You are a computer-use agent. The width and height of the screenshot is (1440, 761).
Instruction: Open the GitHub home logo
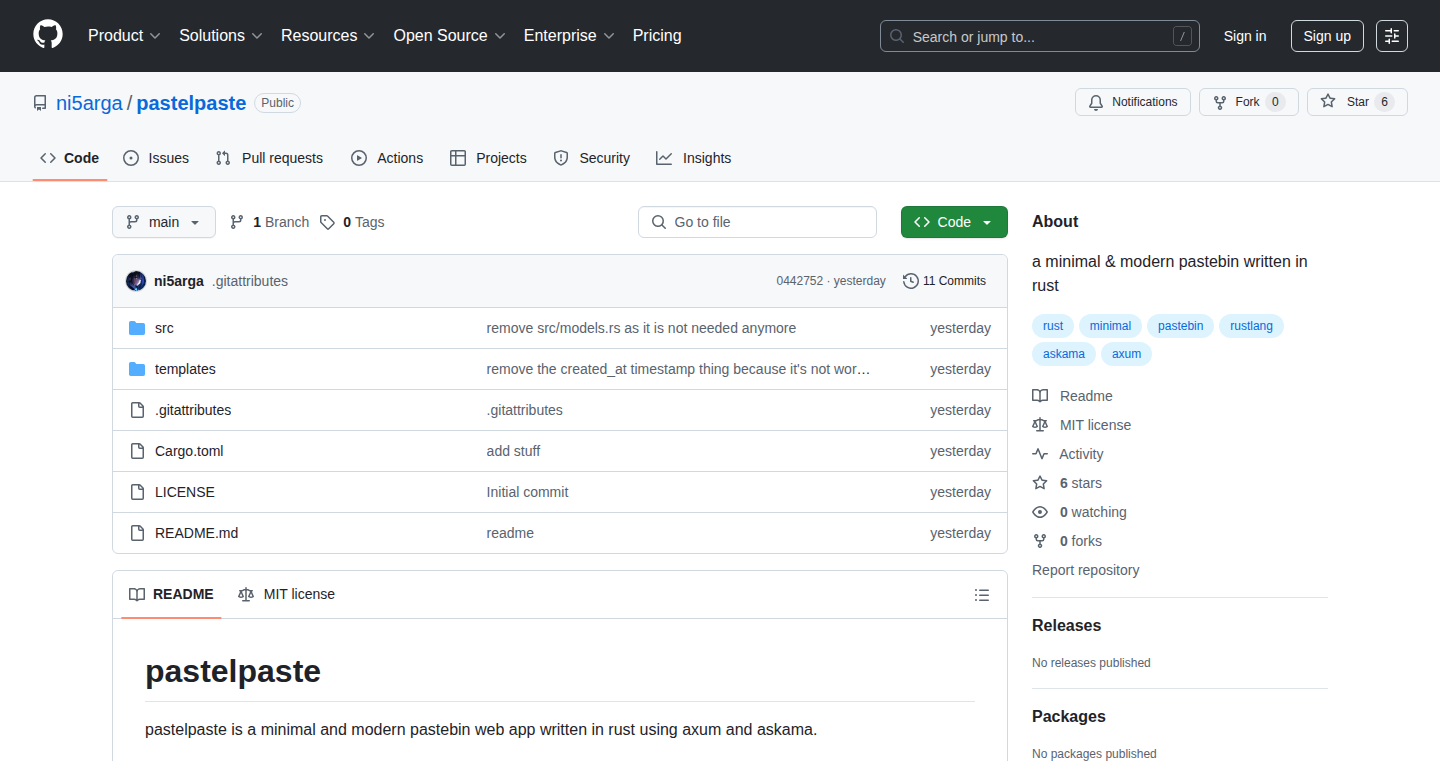pos(48,36)
